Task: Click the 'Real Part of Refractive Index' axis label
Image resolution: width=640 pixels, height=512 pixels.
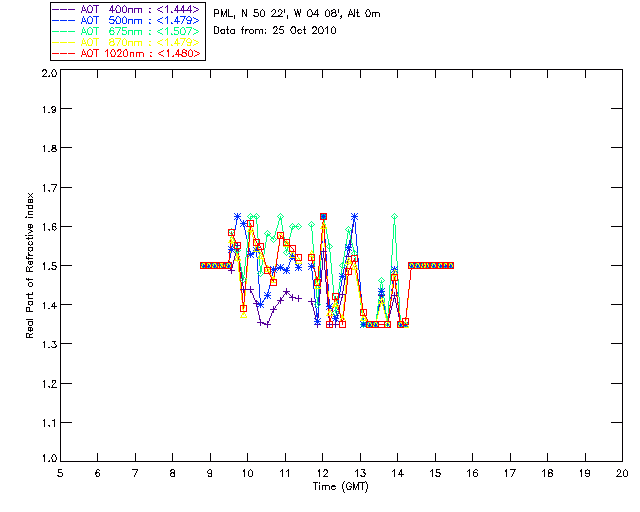Action: [29, 265]
